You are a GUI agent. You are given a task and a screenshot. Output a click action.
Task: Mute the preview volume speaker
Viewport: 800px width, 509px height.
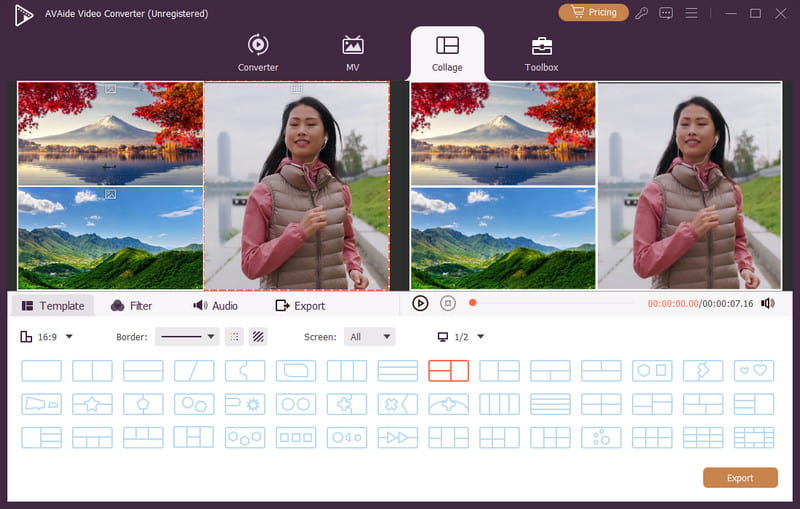click(x=767, y=303)
